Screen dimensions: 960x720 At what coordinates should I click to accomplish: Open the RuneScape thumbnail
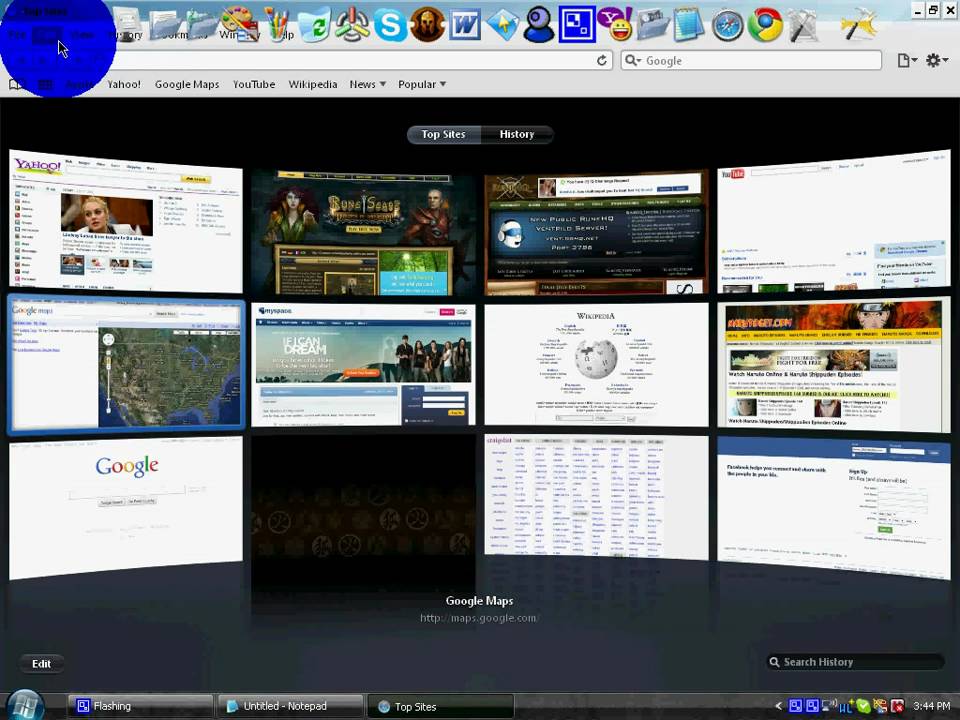(x=363, y=233)
